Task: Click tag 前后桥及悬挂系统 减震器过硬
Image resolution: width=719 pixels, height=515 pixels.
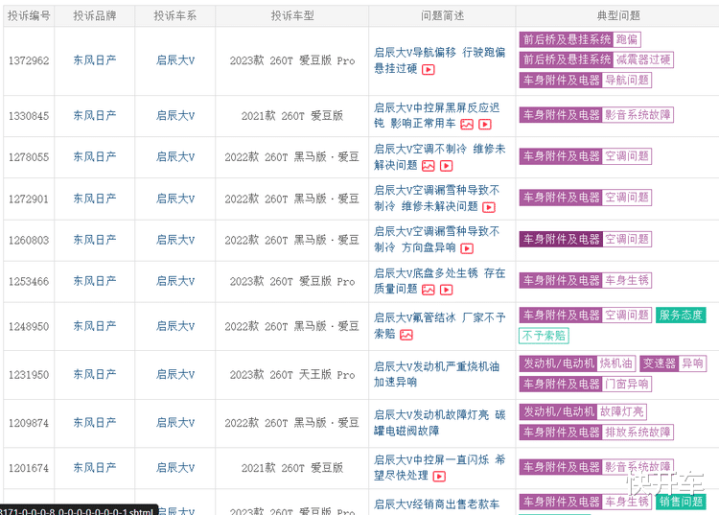Action: [596, 60]
